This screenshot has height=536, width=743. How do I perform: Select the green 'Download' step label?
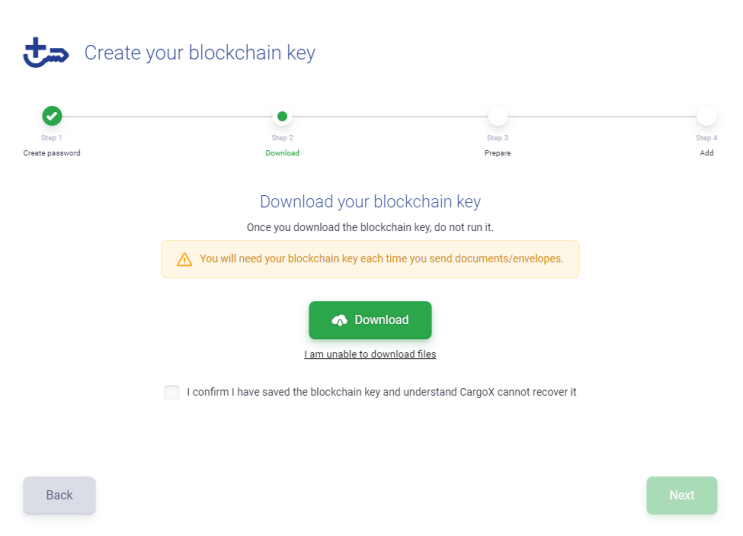[282, 153]
